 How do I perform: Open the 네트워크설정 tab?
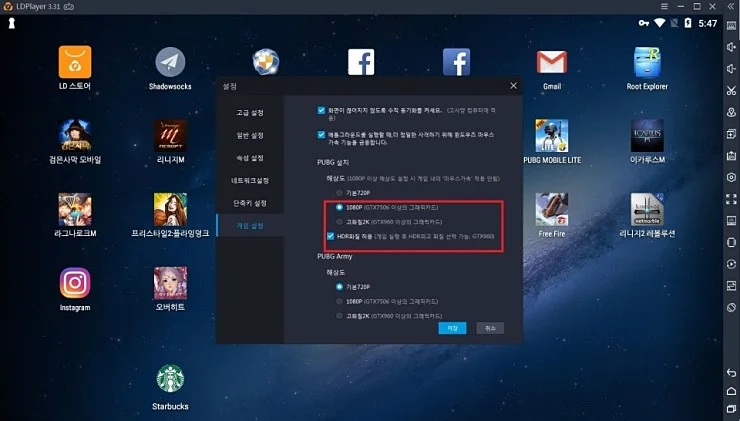tap(250, 181)
